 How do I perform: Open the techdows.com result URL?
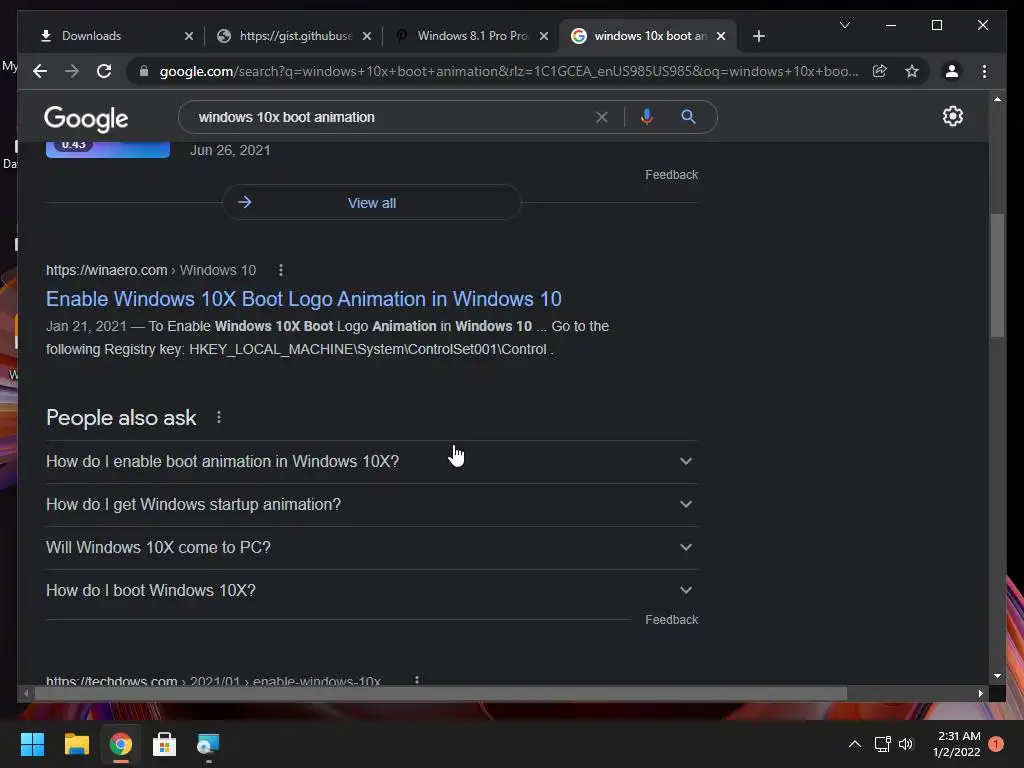pos(214,680)
